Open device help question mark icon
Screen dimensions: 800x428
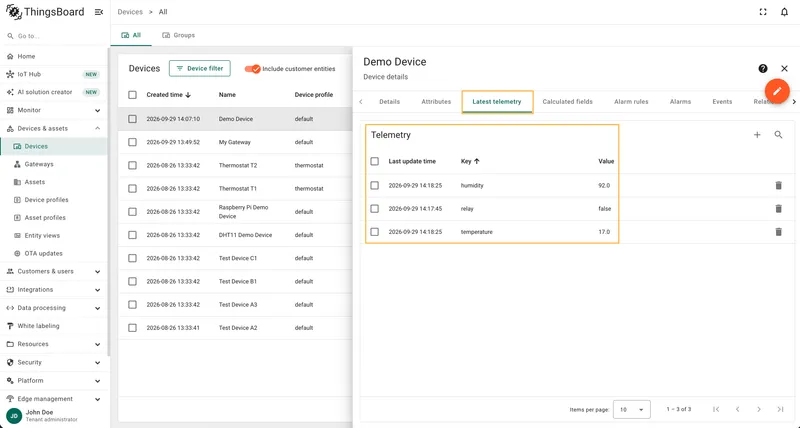[x=763, y=68]
